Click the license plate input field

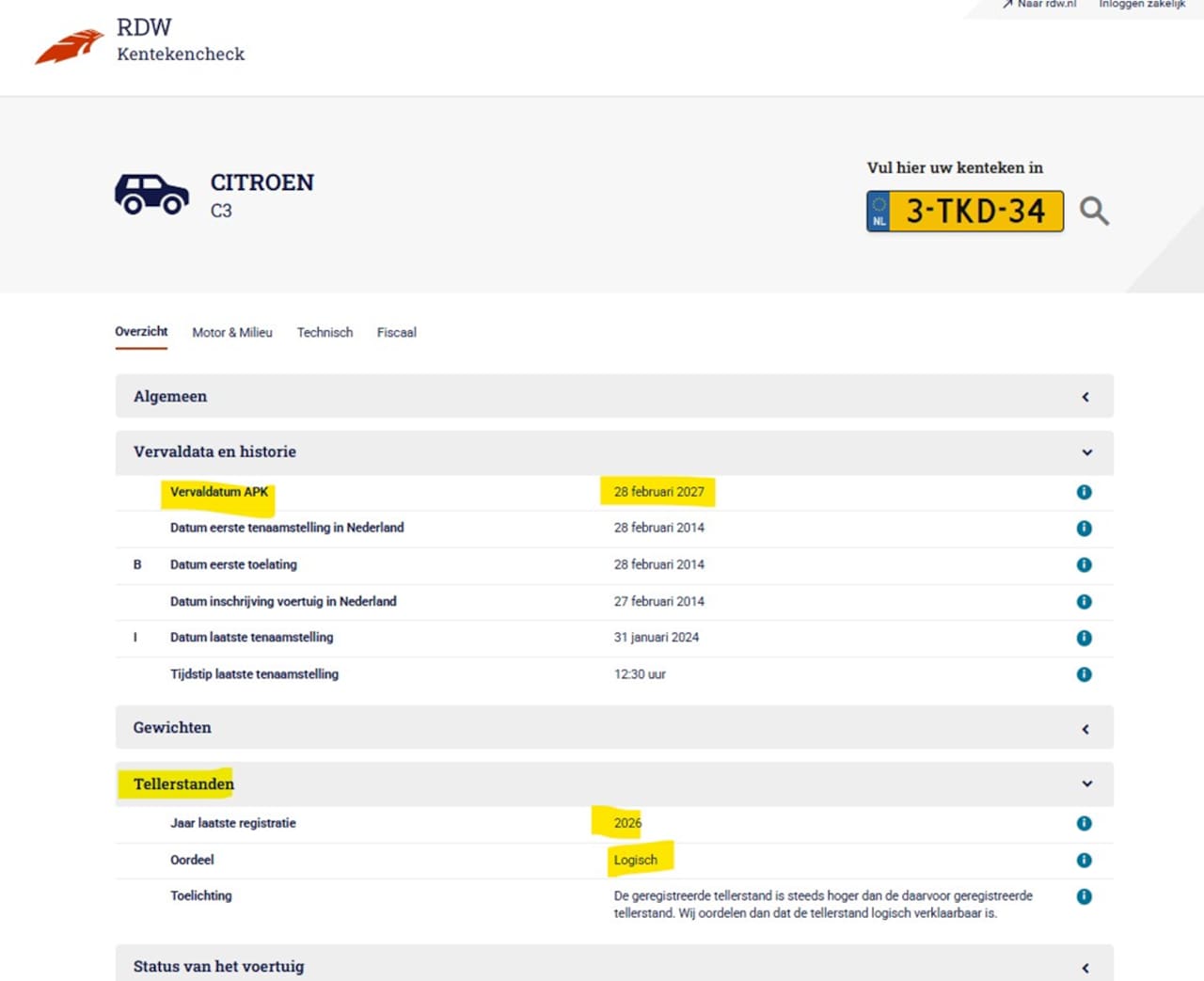coord(974,211)
